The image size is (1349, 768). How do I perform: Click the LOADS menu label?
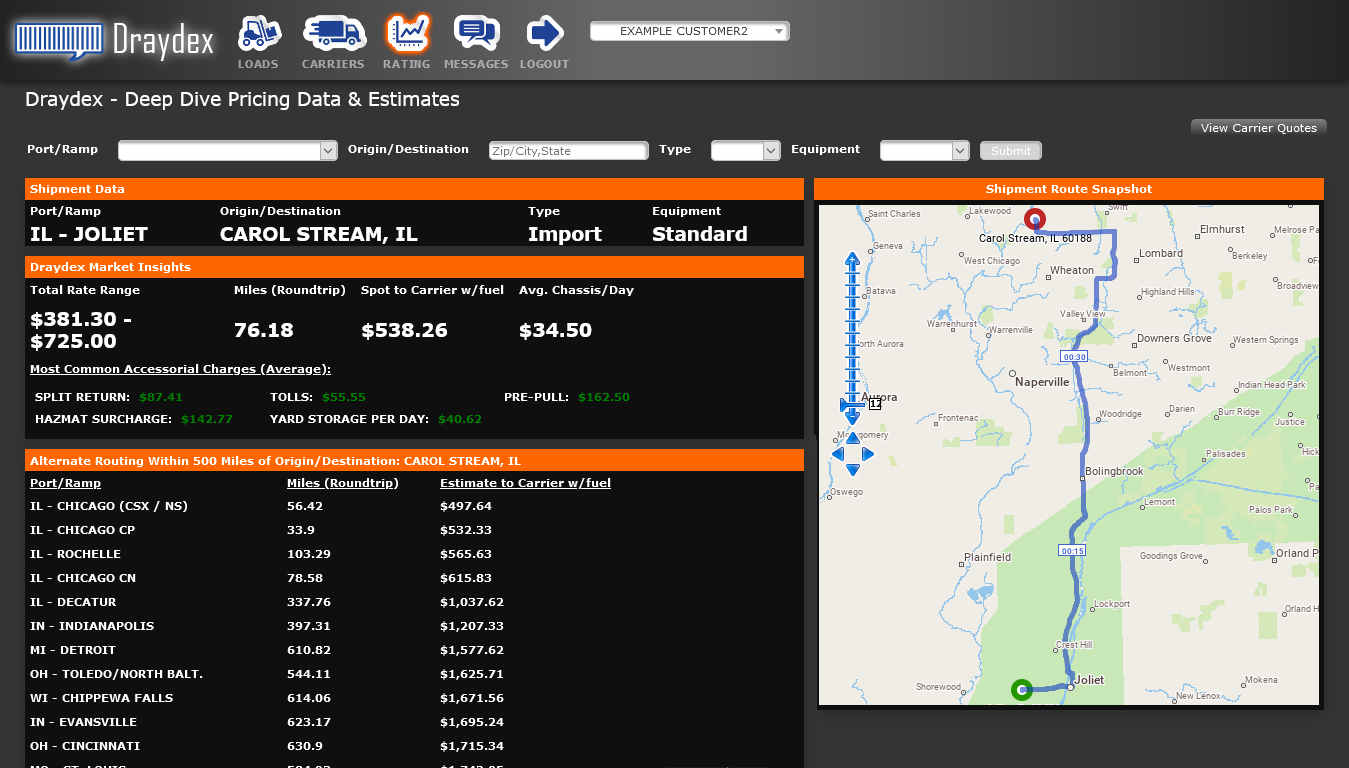258,64
